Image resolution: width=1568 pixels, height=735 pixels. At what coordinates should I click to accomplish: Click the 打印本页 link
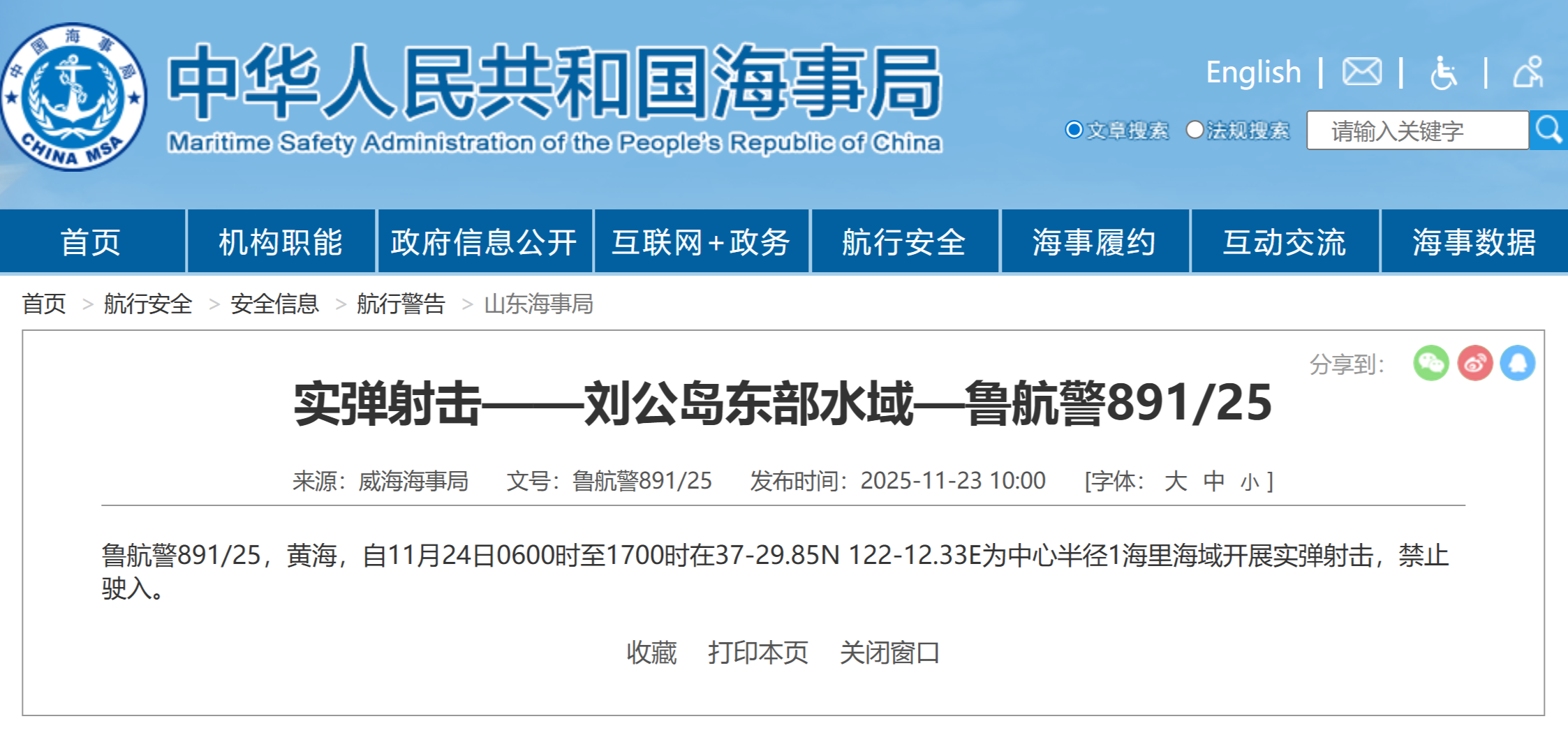click(x=758, y=653)
